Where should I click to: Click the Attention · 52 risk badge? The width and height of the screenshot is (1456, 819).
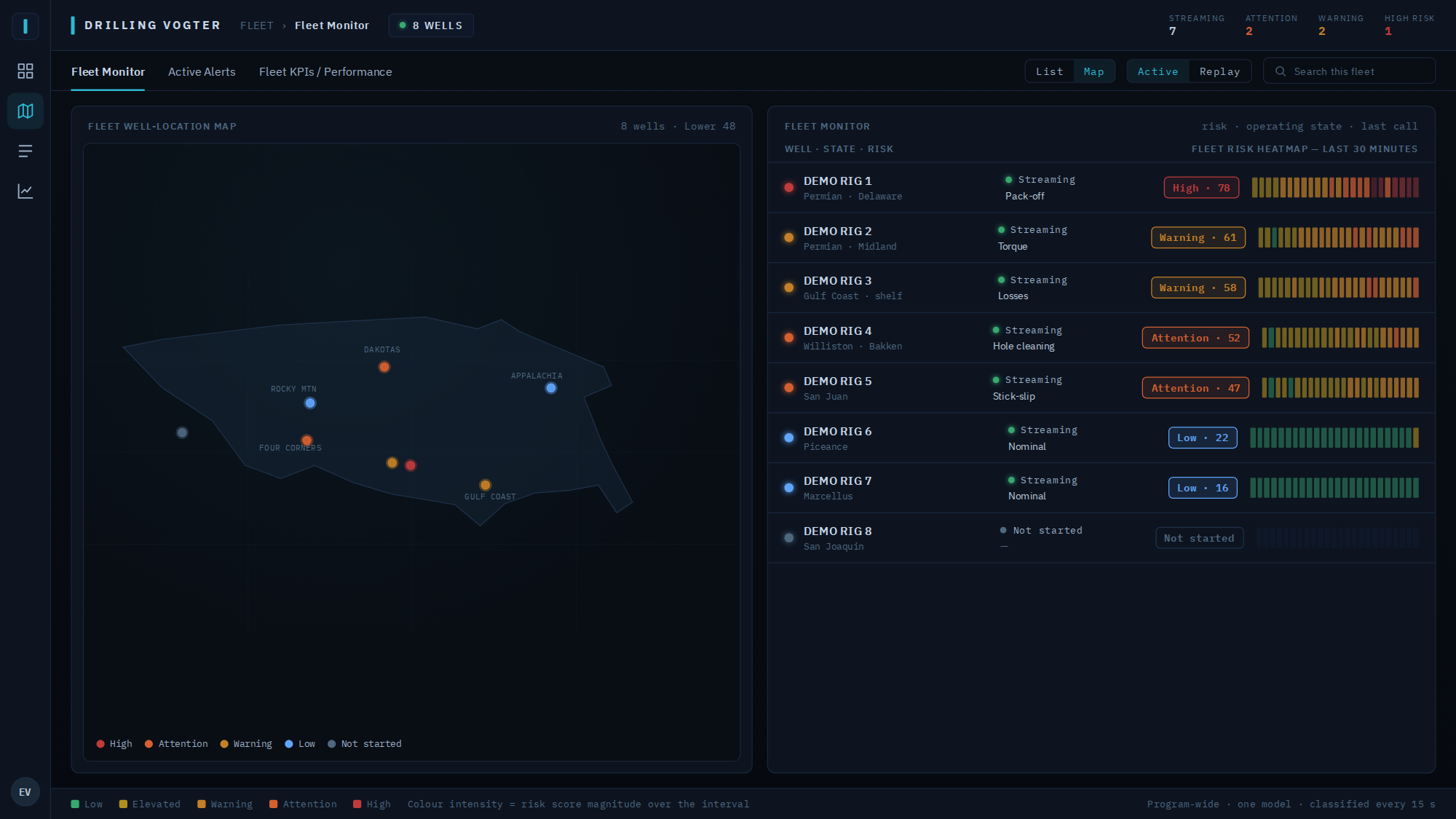[x=1195, y=338]
